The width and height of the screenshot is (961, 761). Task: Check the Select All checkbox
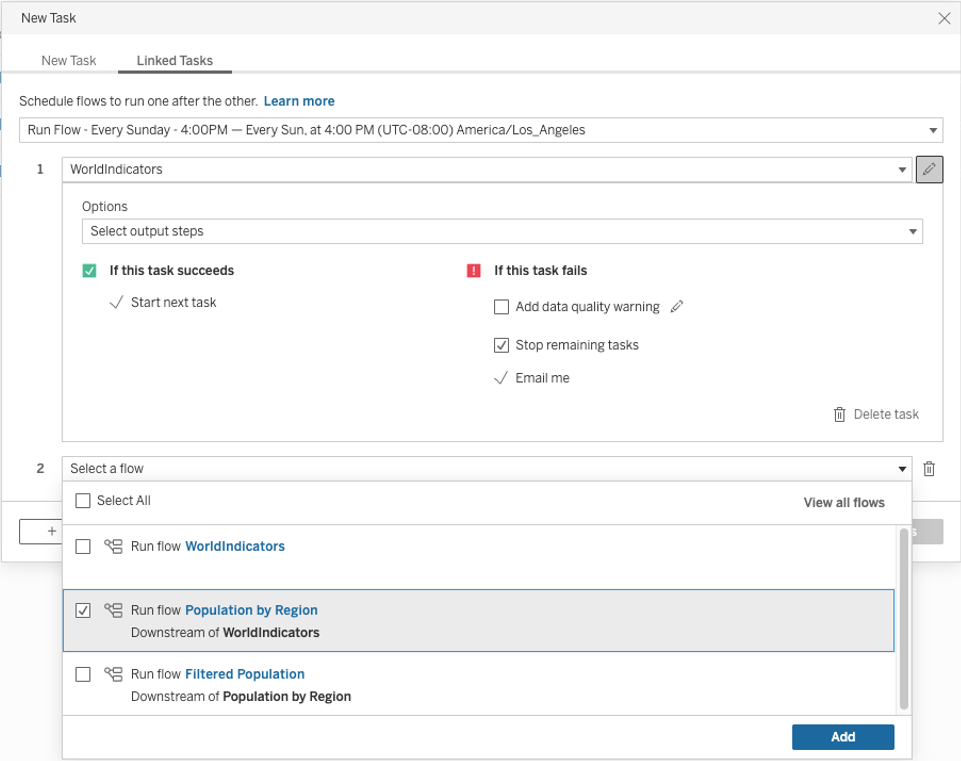(x=83, y=501)
